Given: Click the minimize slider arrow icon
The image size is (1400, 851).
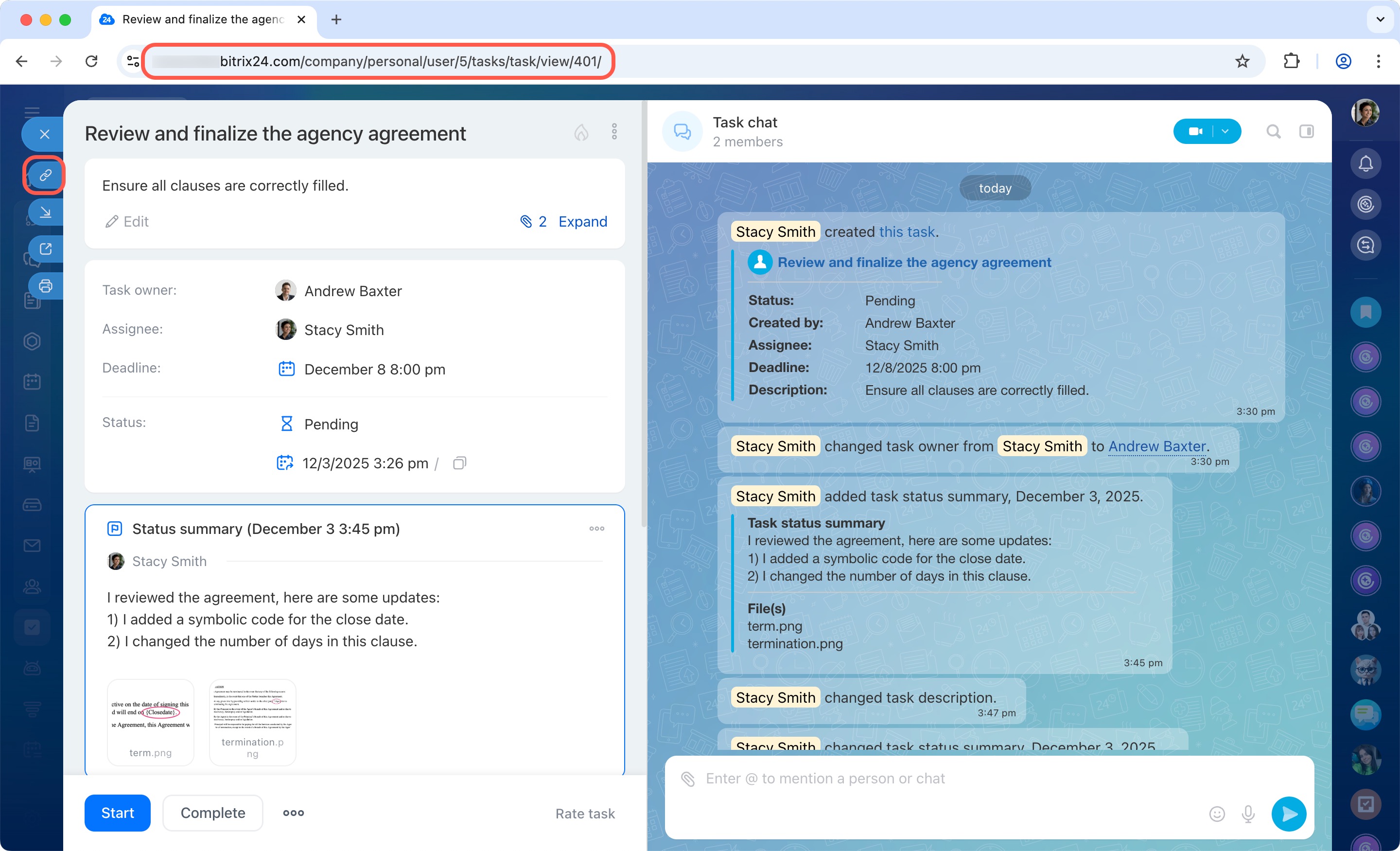Looking at the screenshot, I should click(x=46, y=212).
